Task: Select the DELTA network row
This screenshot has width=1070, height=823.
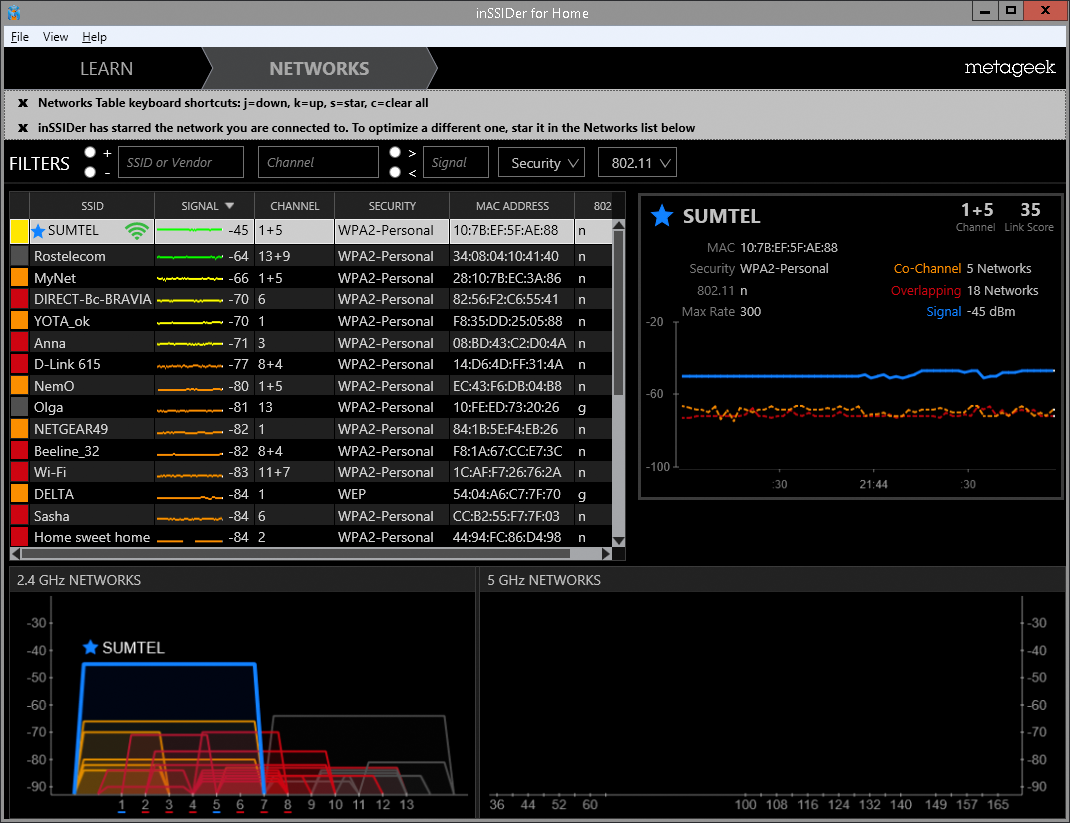Action: coord(311,494)
